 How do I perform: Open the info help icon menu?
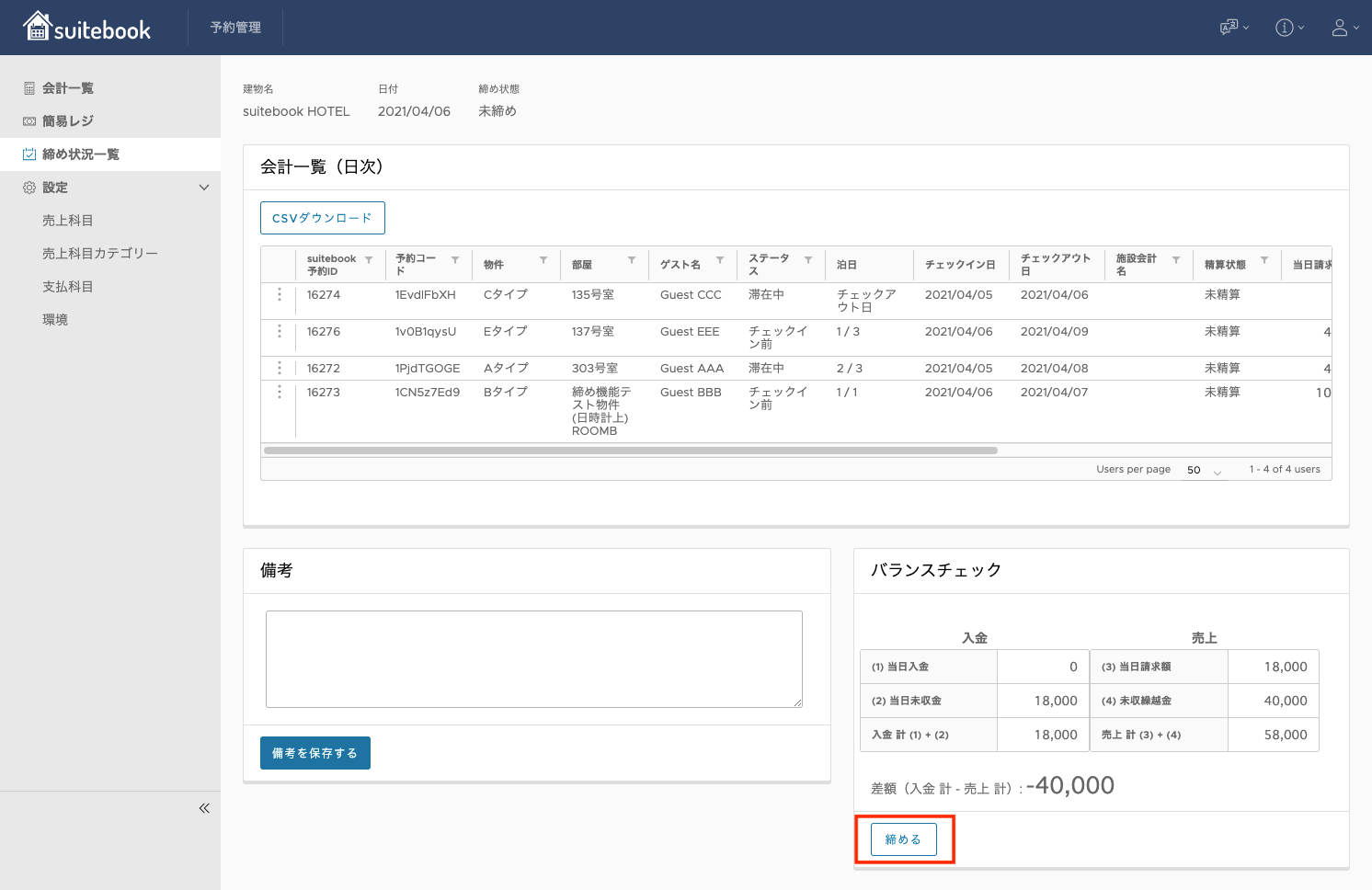click(1289, 28)
